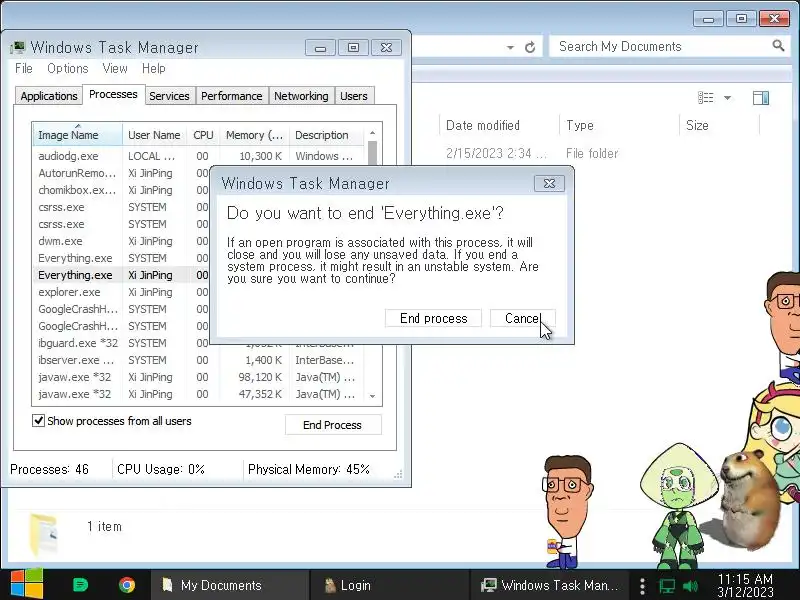
Task: Select Everything.exe owned by SYSTEM
Action: point(121,258)
